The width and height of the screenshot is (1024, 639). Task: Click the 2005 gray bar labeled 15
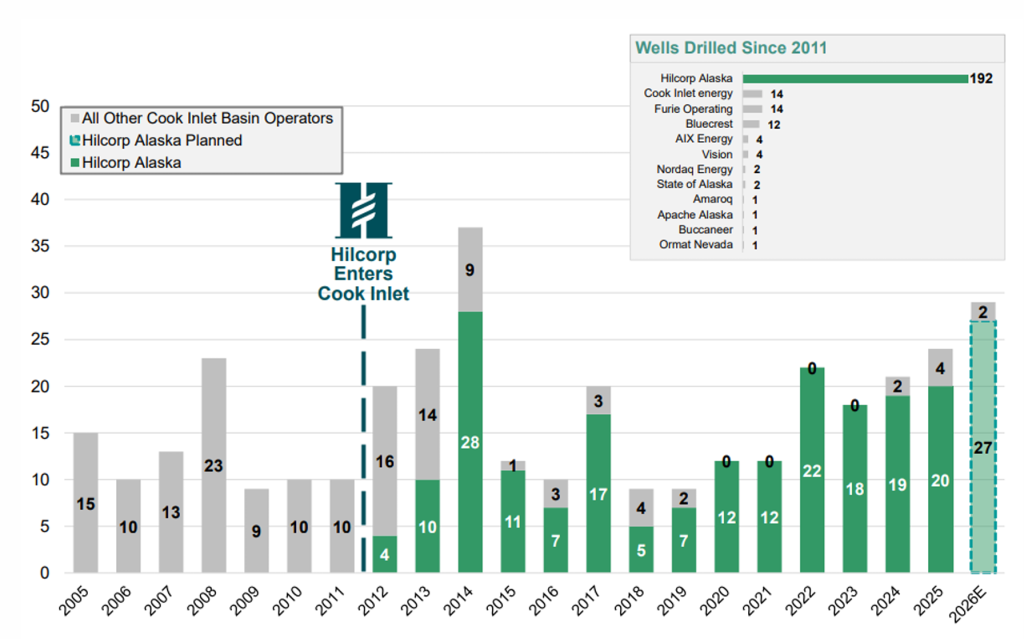click(x=86, y=502)
